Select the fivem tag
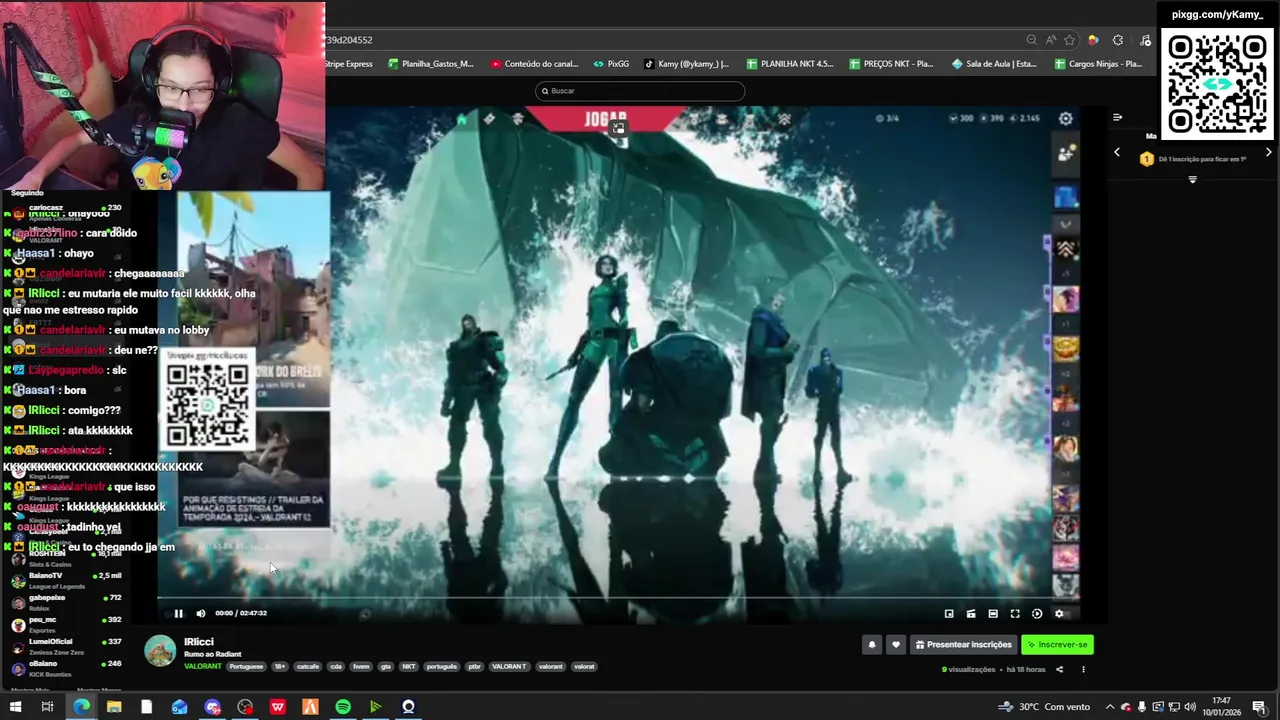The image size is (1280, 720). (x=361, y=666)
